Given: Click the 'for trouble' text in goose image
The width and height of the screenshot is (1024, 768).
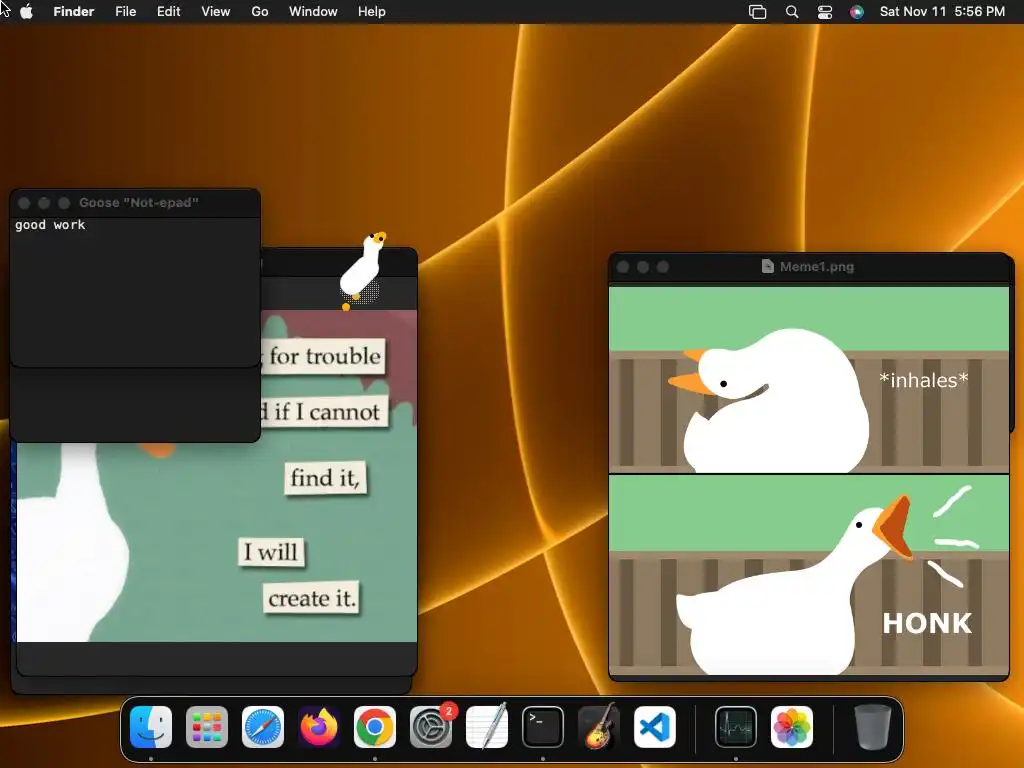Looking at the screenshot, I should pos(325,356).
